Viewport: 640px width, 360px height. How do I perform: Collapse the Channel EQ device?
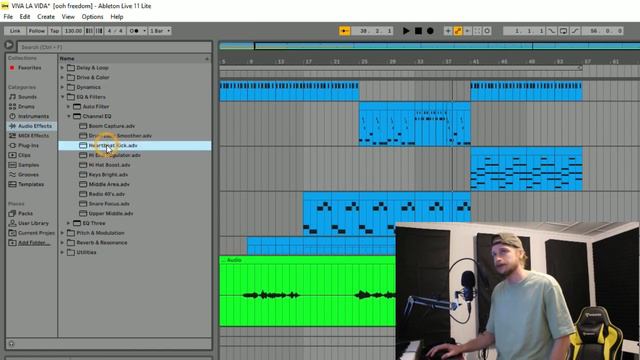(x=69, y=116)
